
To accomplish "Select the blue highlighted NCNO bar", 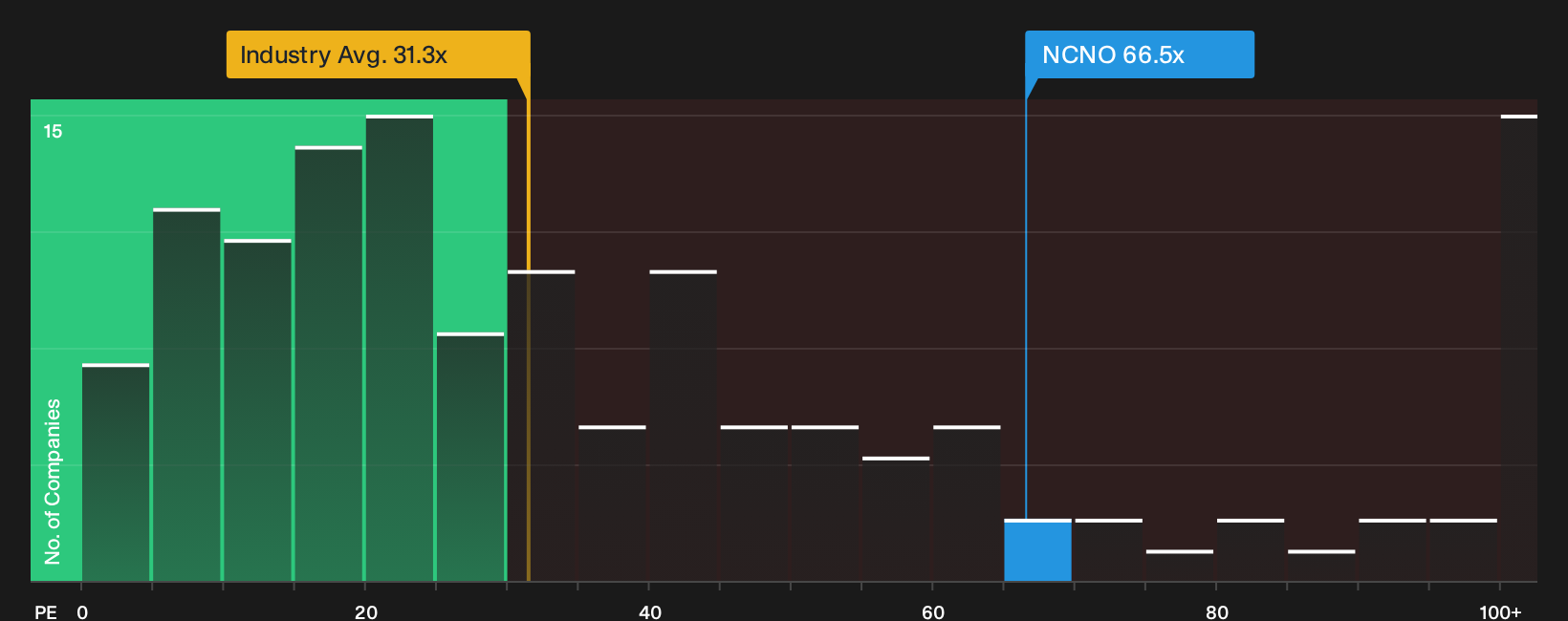I will (1037, 550).
